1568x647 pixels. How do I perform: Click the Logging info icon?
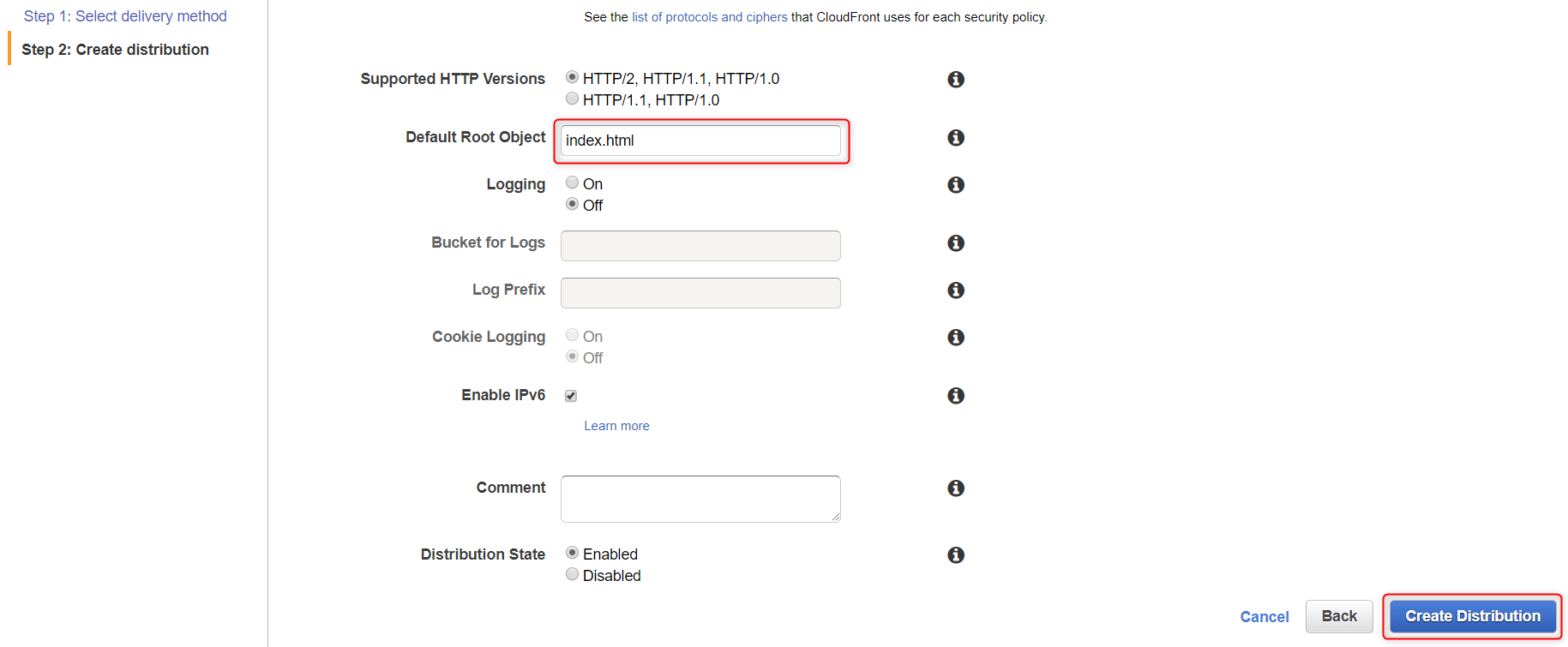coord(956,185)
